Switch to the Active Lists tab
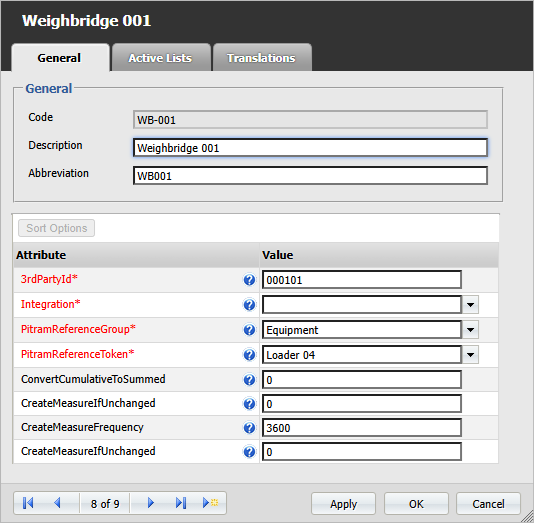This screenshot has width=534, height=523. [x=161, y=58]
